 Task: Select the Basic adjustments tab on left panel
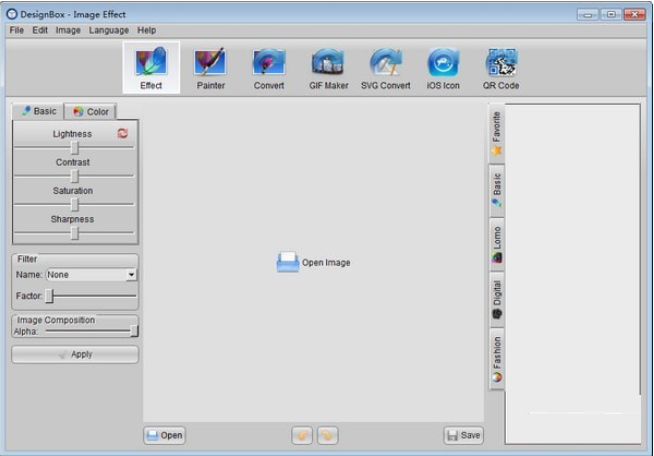[x=38, y=111]
